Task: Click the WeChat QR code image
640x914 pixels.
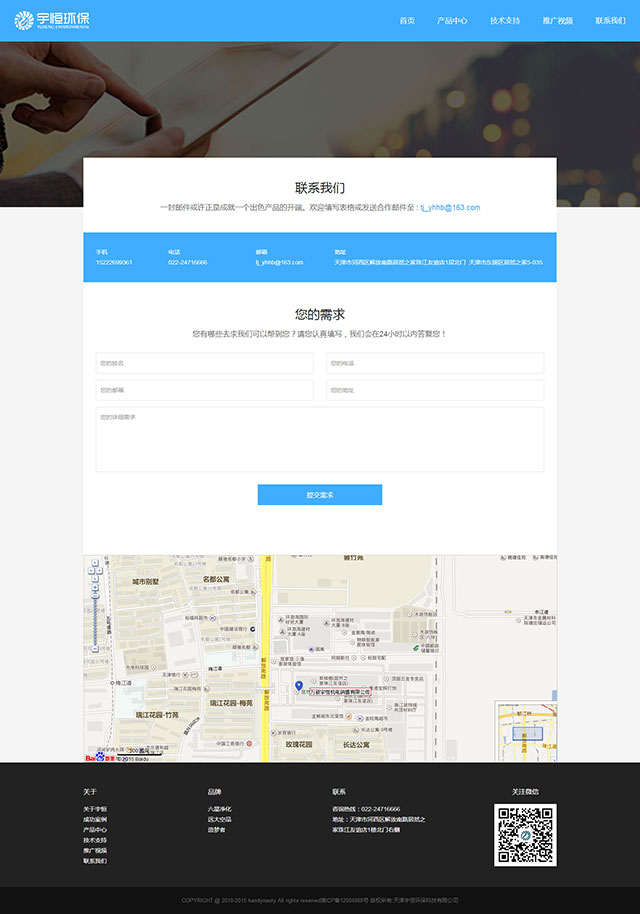Action: 525,835
